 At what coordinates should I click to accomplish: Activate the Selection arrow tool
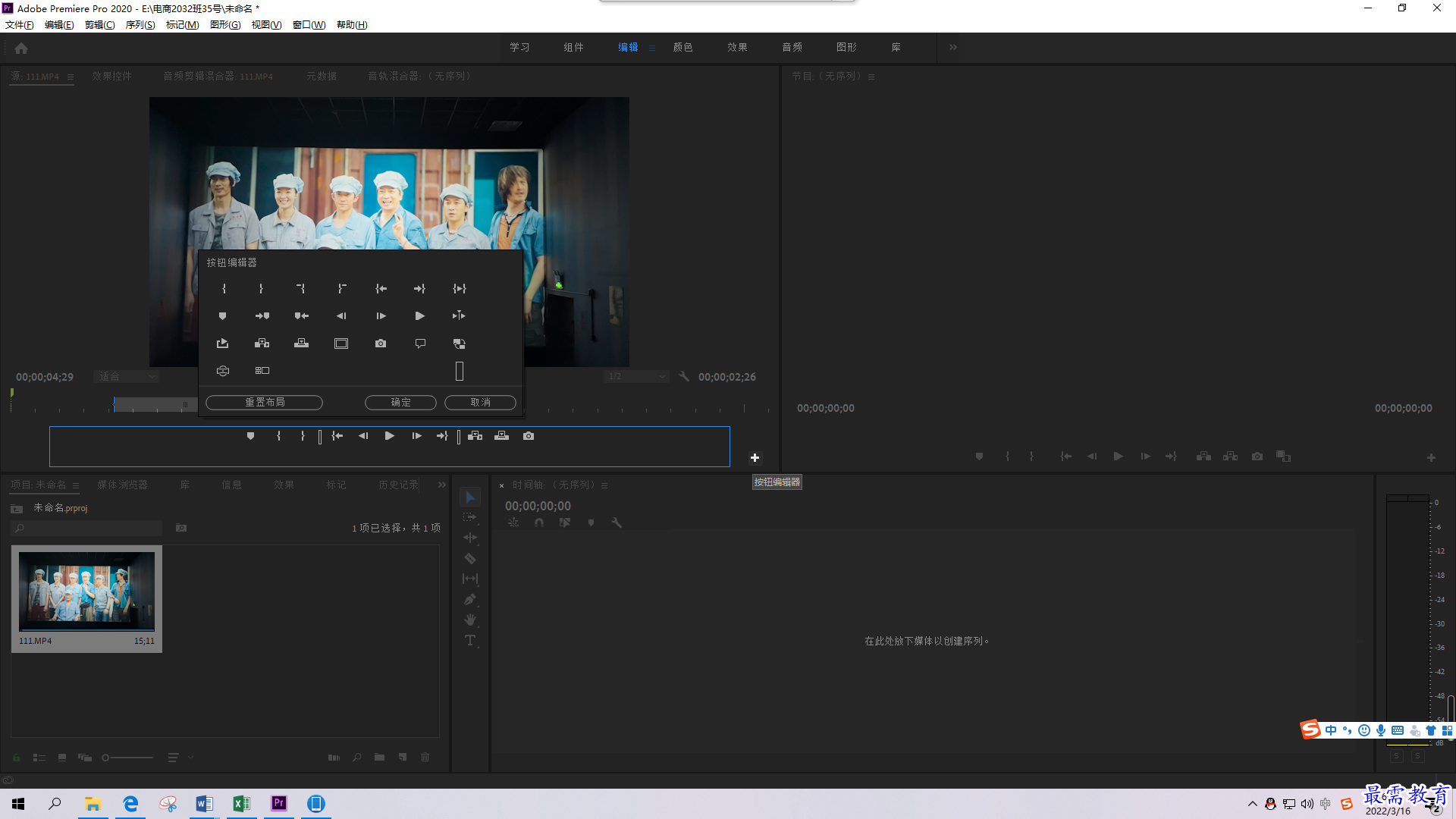(470, 497)
